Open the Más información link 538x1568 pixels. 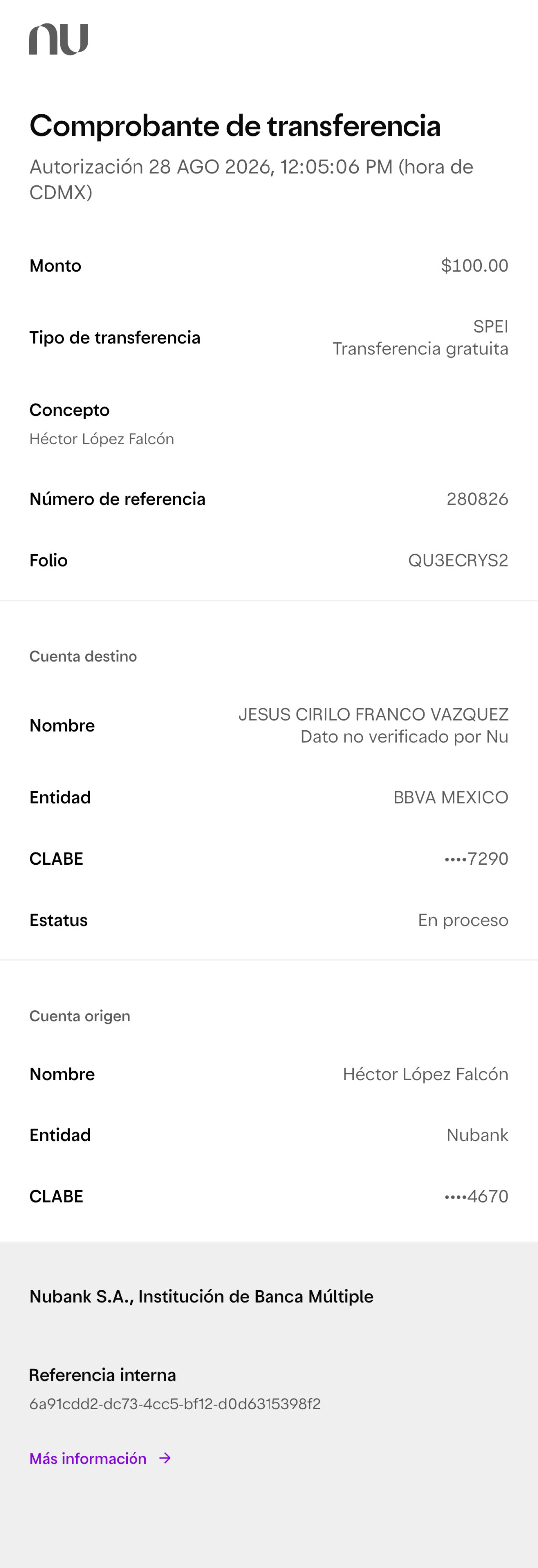coord(88,1458)
